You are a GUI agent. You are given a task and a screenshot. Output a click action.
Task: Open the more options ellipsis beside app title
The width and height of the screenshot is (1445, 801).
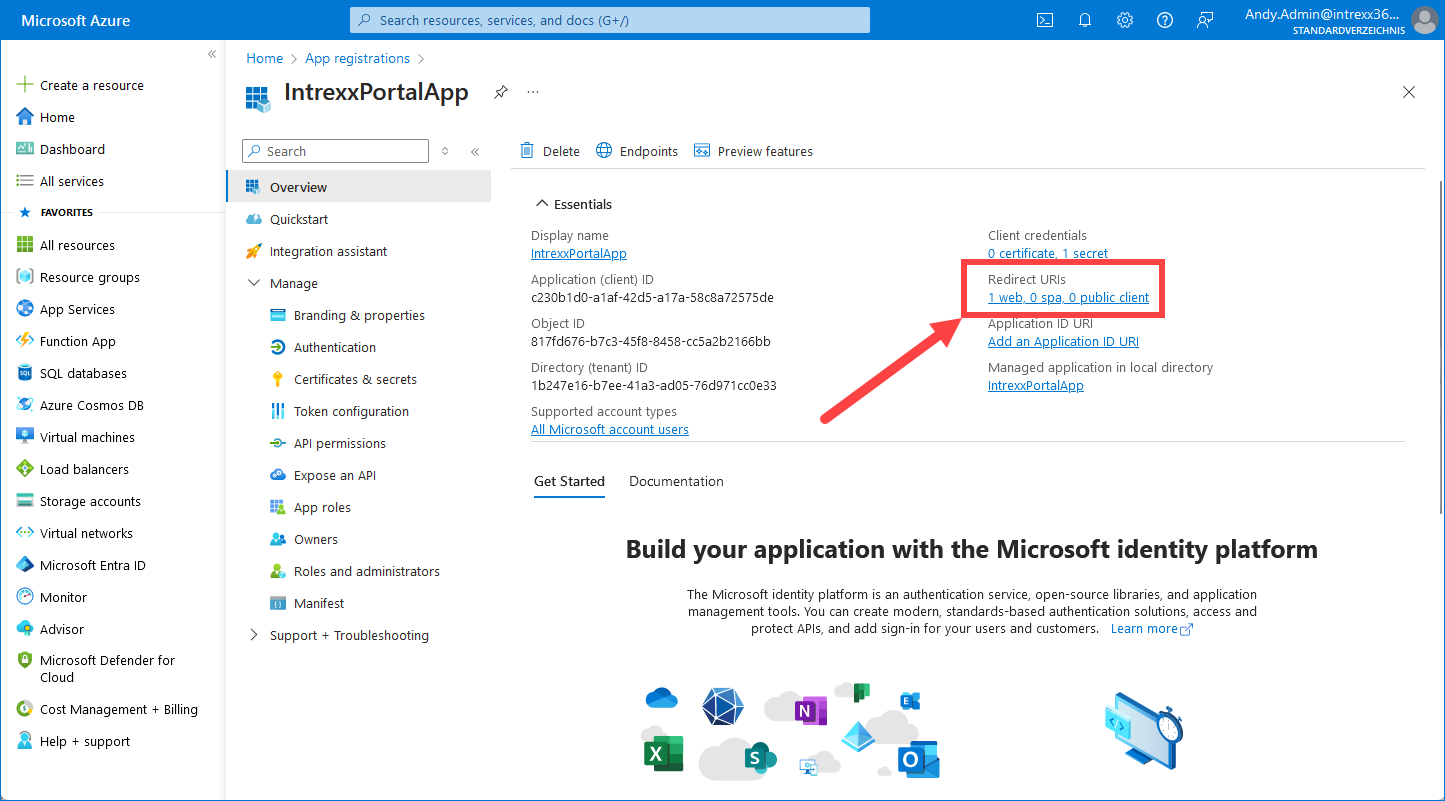533,92
